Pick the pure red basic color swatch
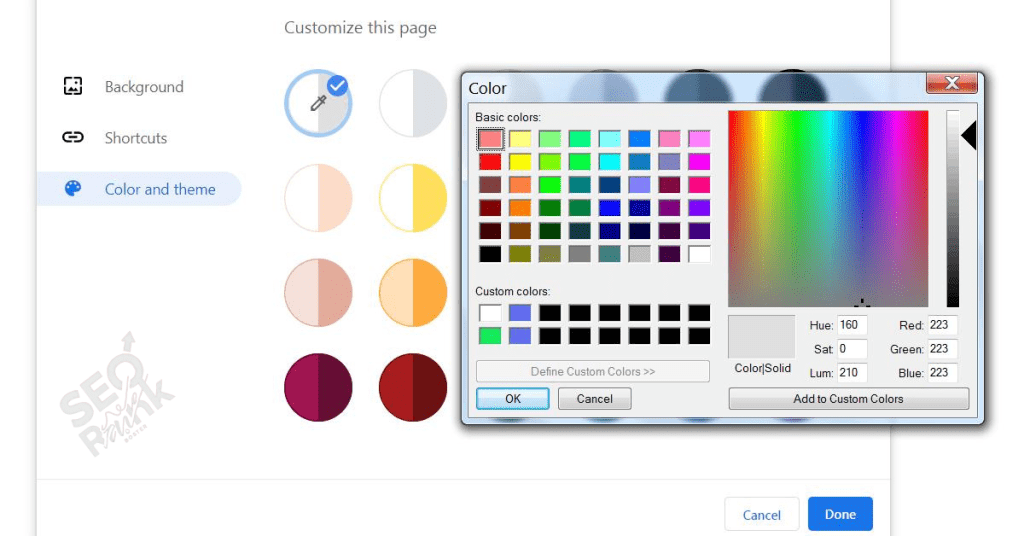The height and width of the screenshot is (536, 1024). [490, 161]
